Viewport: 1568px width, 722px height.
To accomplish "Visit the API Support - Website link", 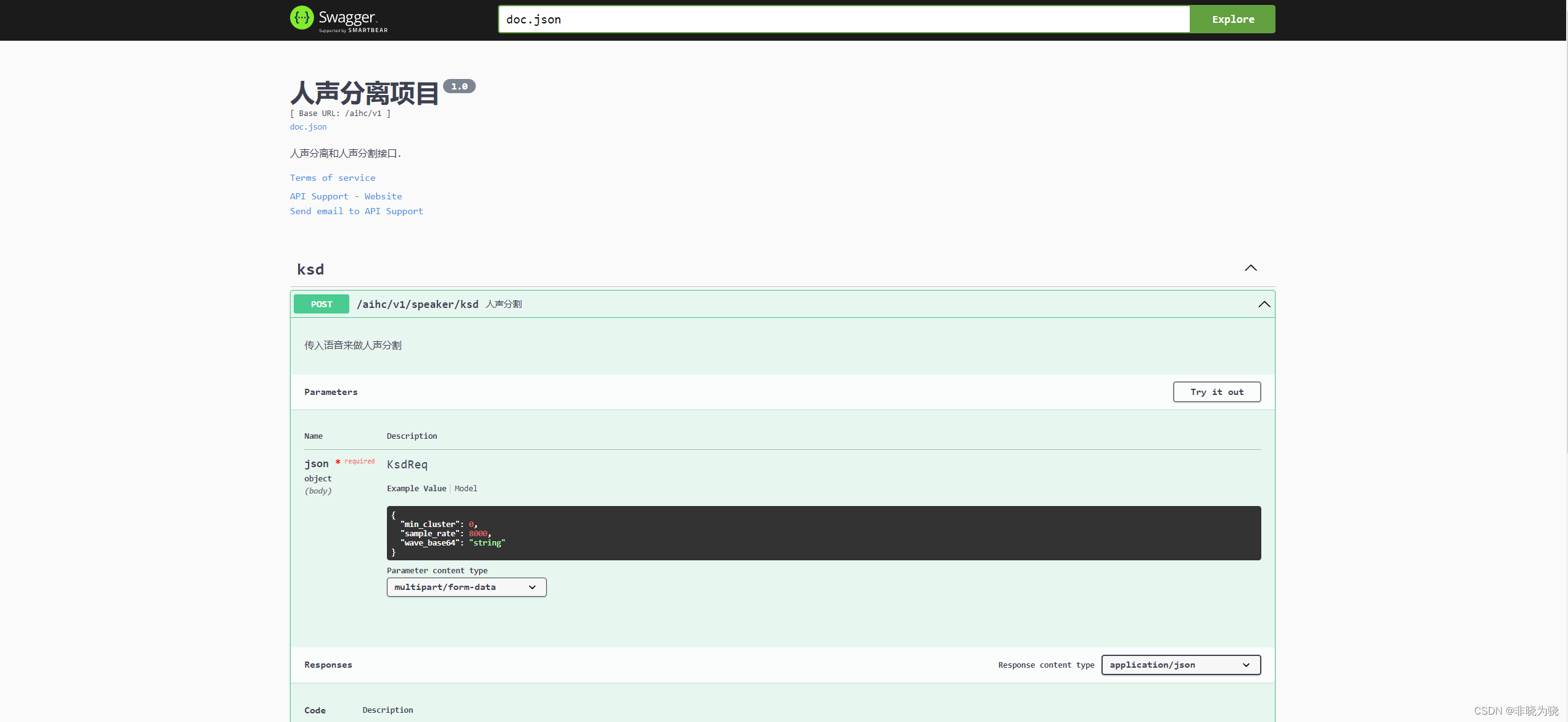I will (x=346, y=196).
